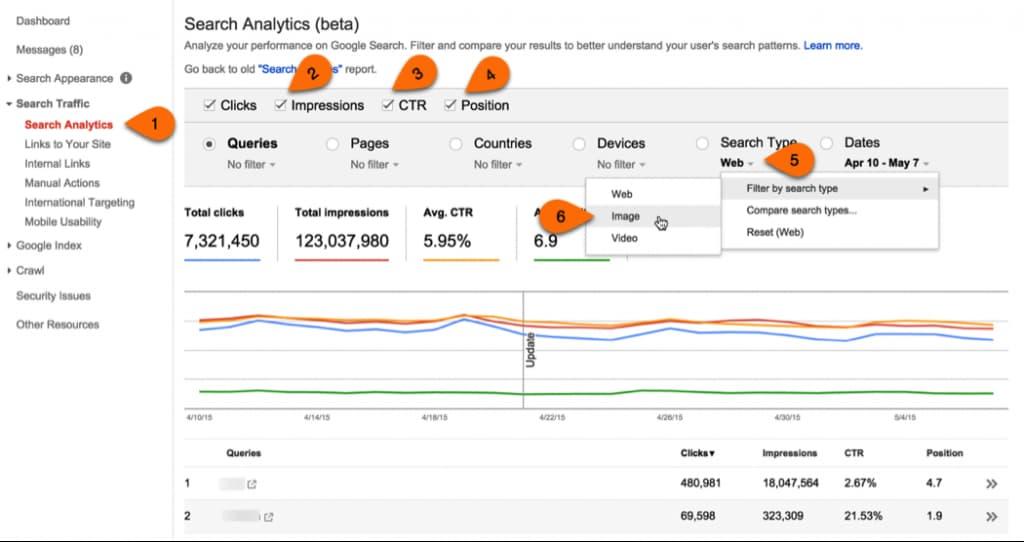
Task: Open first query's external link icon
Action: click(x=251, y=485)
